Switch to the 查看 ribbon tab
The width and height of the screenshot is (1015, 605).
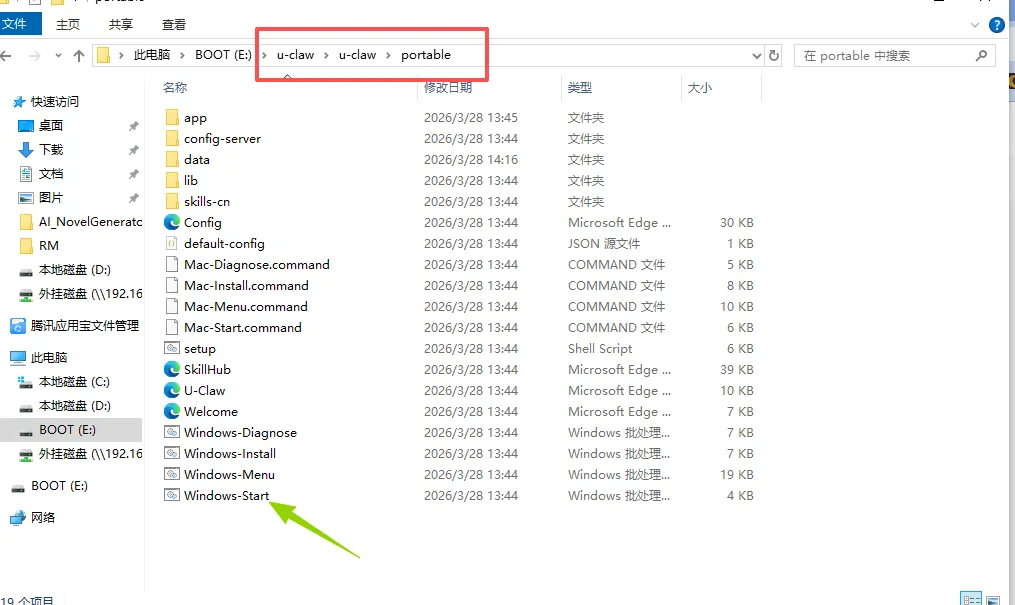point(173,25)
